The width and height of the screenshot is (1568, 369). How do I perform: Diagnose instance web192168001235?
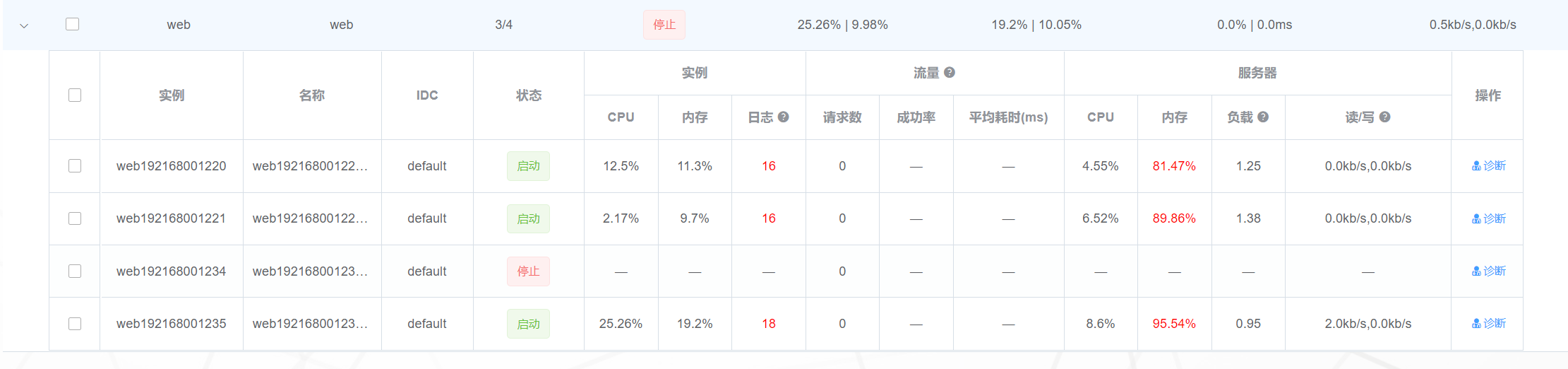tap(1488, 323)
